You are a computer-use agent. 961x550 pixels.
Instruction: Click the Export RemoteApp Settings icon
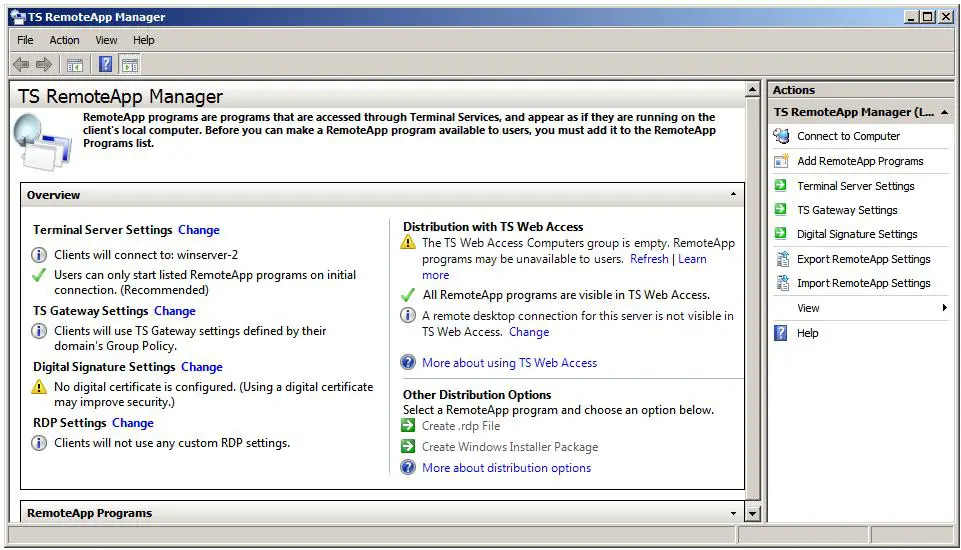coord(782,259)
